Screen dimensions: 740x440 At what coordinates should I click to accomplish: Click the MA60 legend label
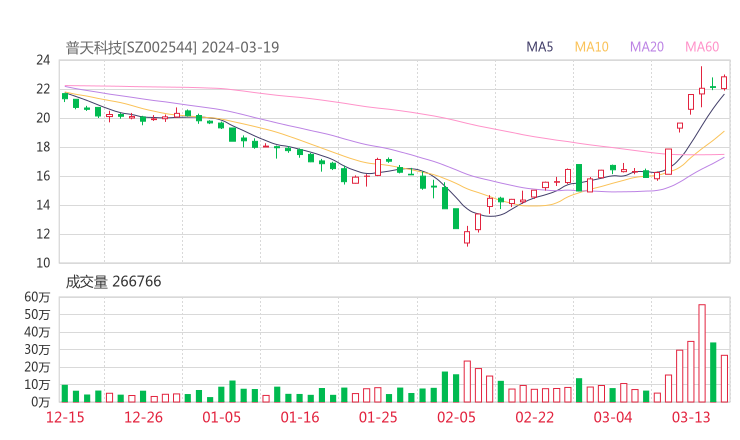(x=702, y=47)
